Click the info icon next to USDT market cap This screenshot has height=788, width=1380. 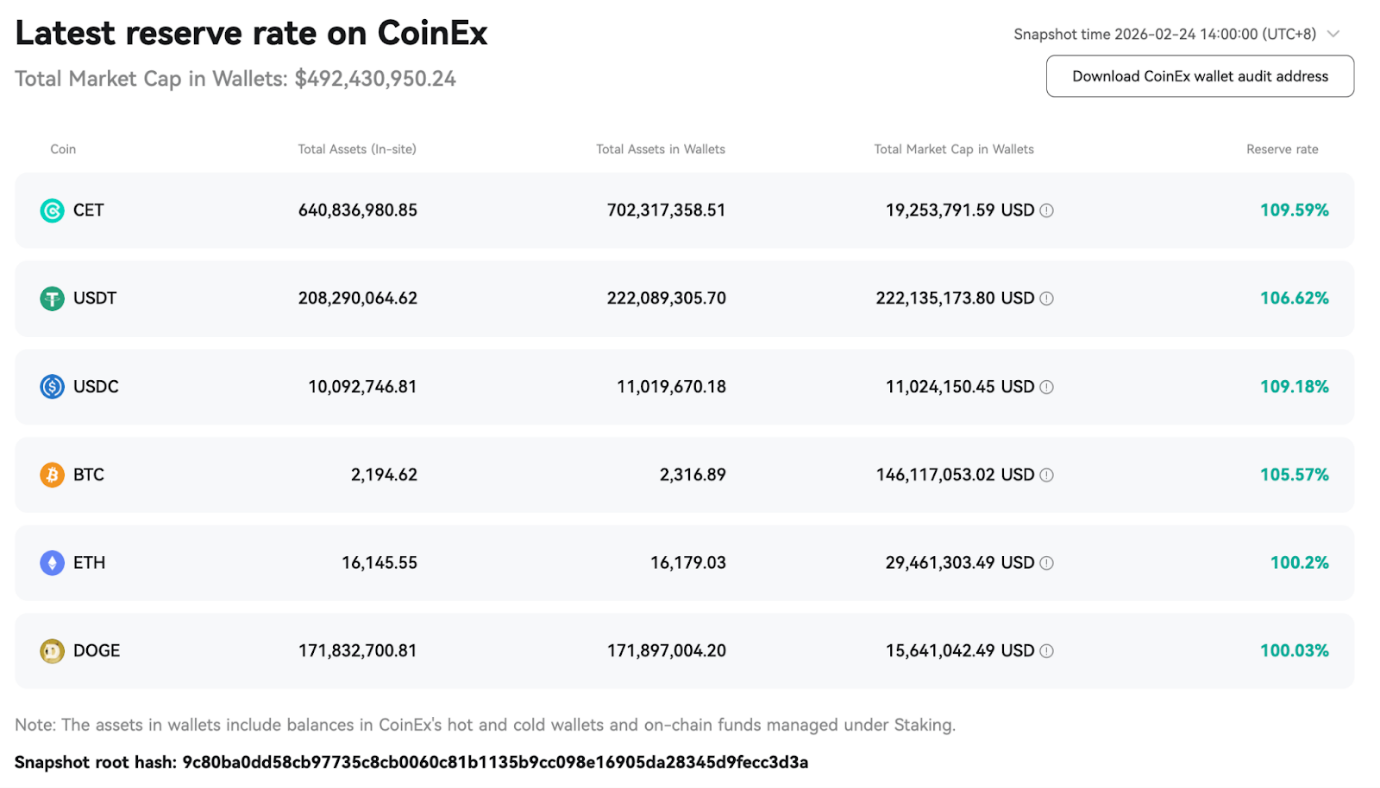[x=1046, y=298]
